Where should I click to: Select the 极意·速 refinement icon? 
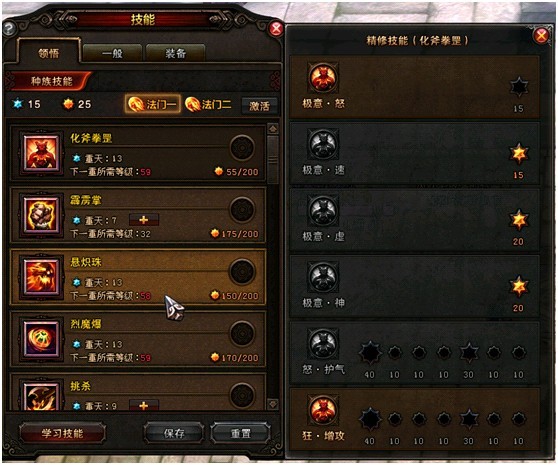point(323,144)
